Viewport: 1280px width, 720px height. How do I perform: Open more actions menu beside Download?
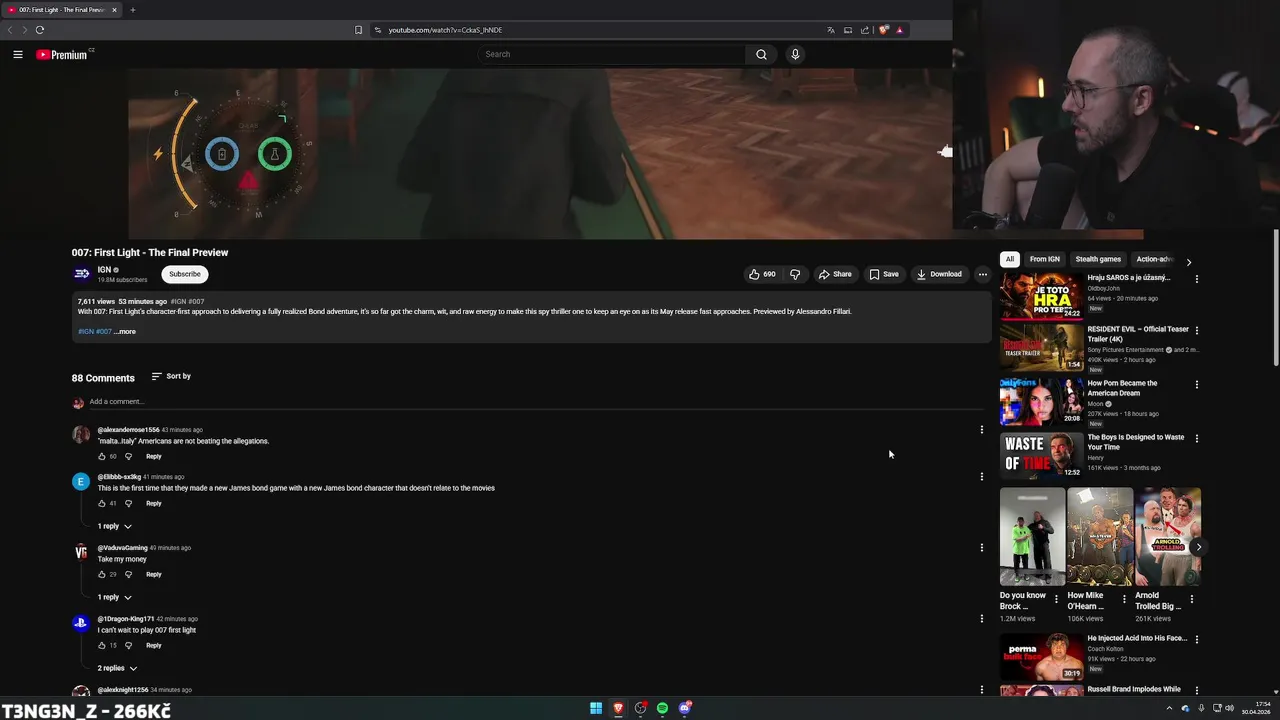click(982, 274)
